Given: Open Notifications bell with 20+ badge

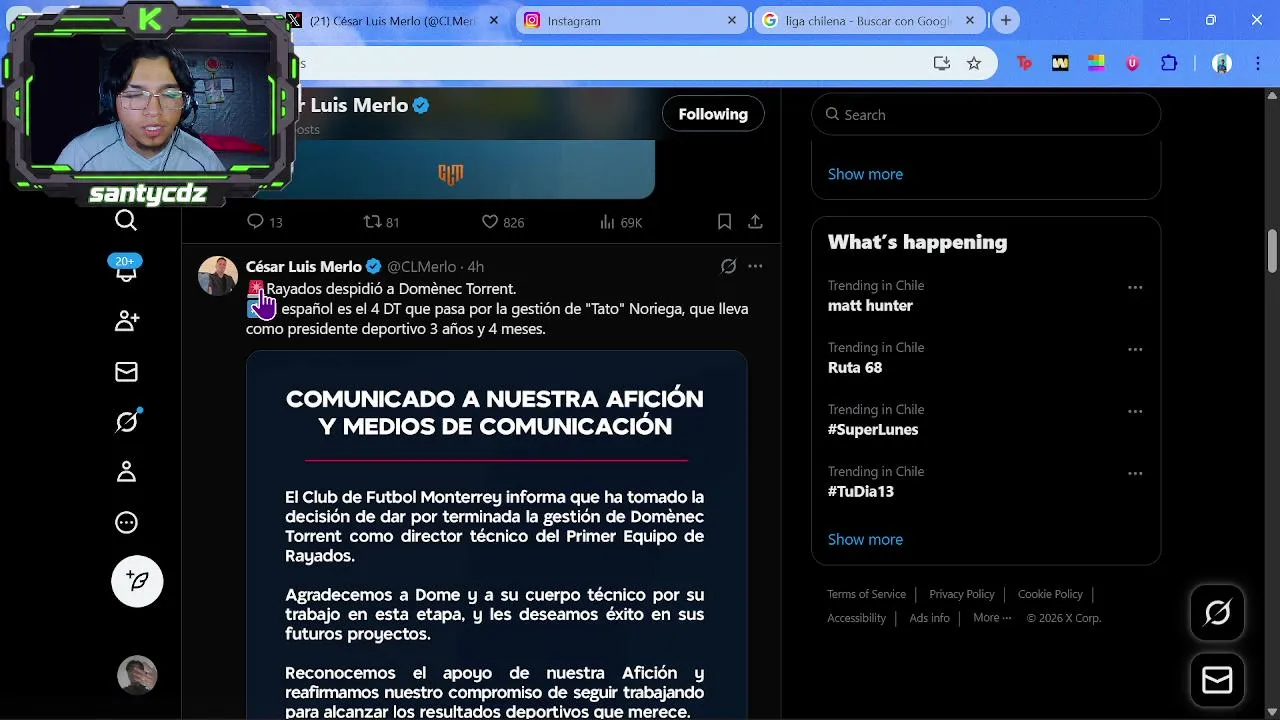Looking at the screenshot, I should point(126,270).
